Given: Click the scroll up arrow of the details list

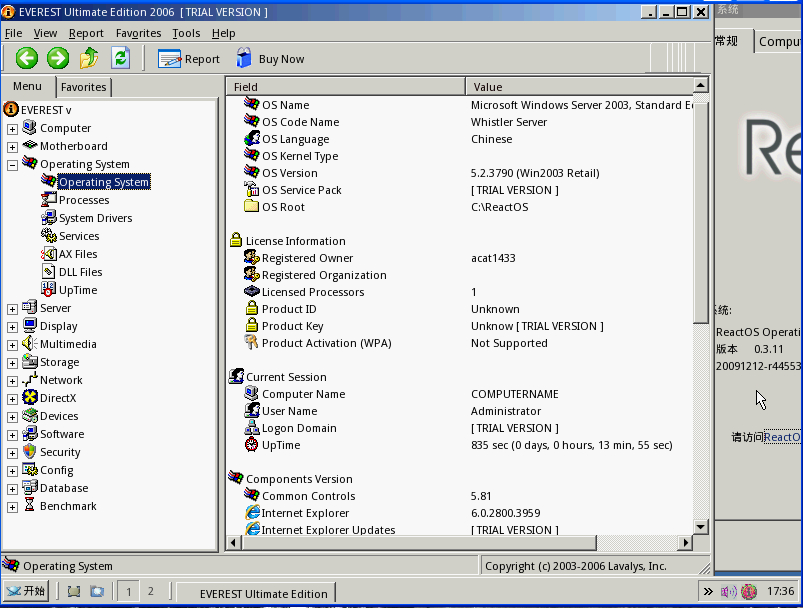Looking at the screenshot, I should (700, 85).
